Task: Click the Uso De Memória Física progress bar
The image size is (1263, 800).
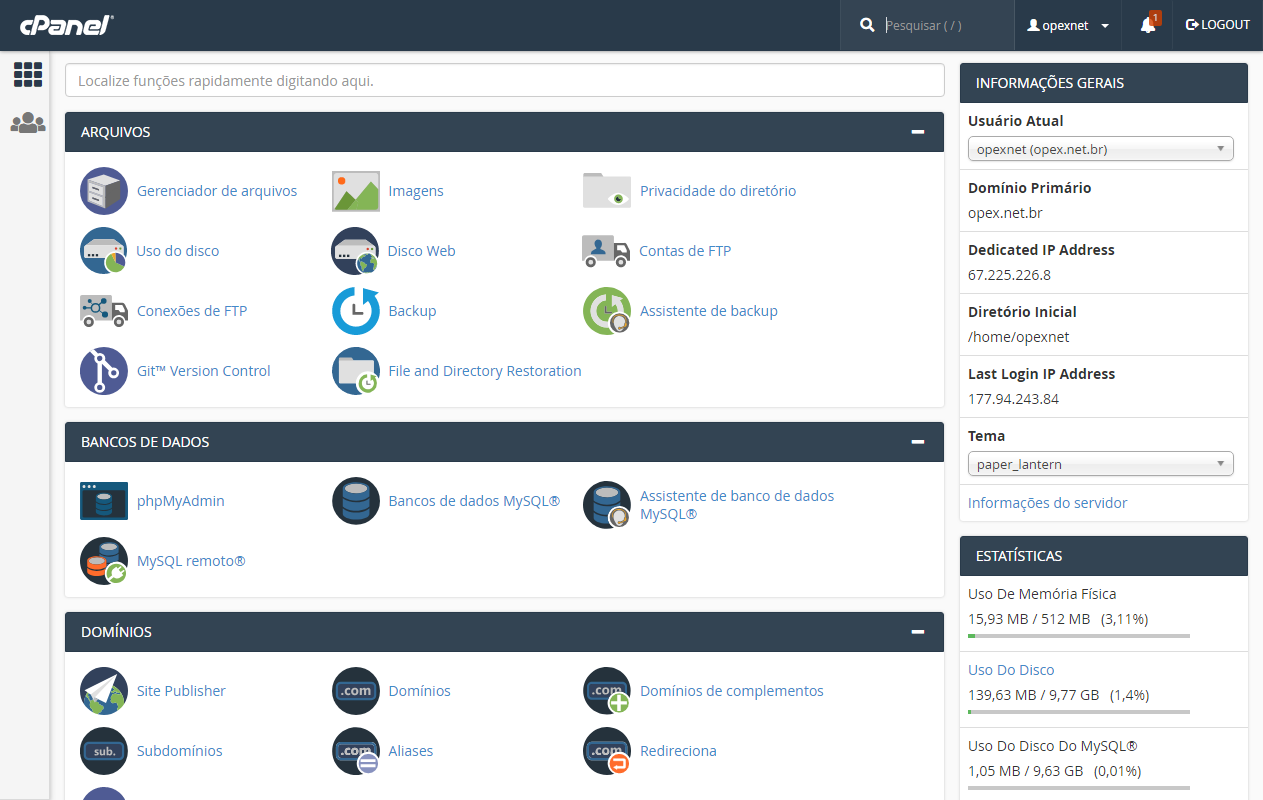Action: tap(1079, 635)
